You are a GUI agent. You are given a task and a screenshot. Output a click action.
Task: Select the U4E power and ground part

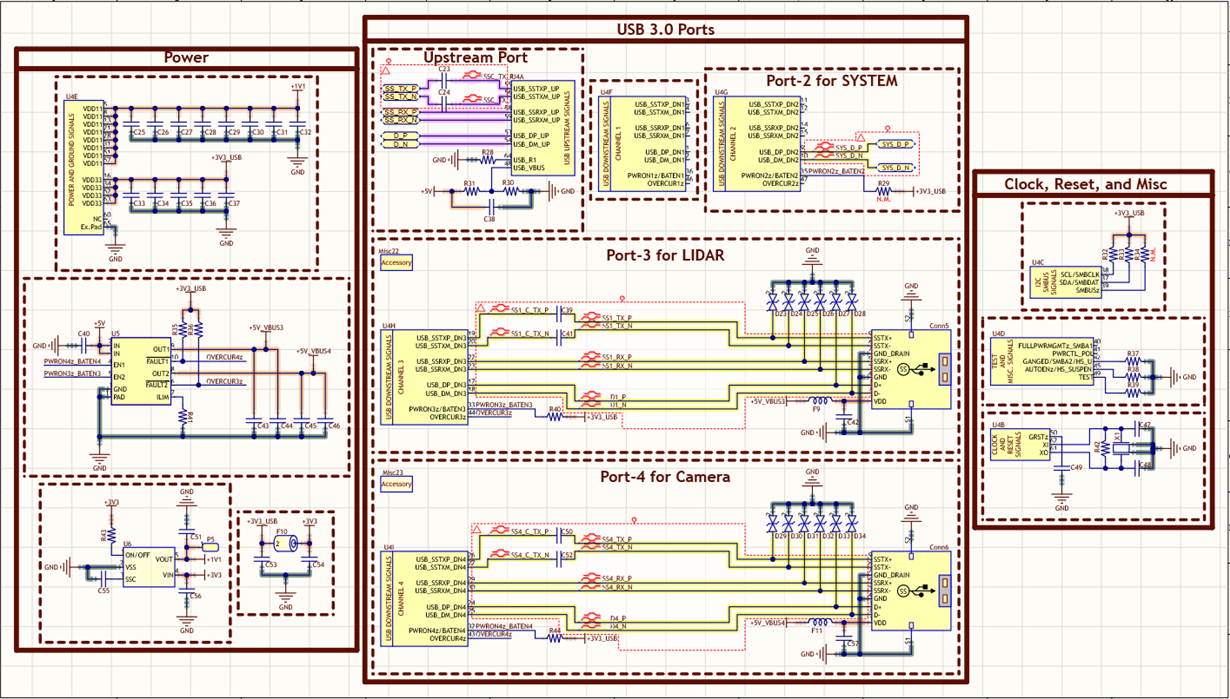[x=84, y=166]
